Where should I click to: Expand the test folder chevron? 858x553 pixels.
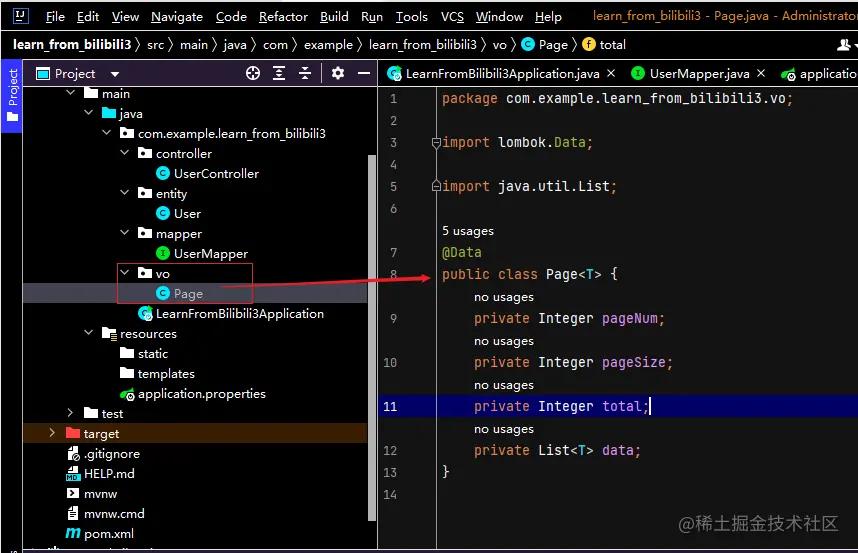click(70, 413)
